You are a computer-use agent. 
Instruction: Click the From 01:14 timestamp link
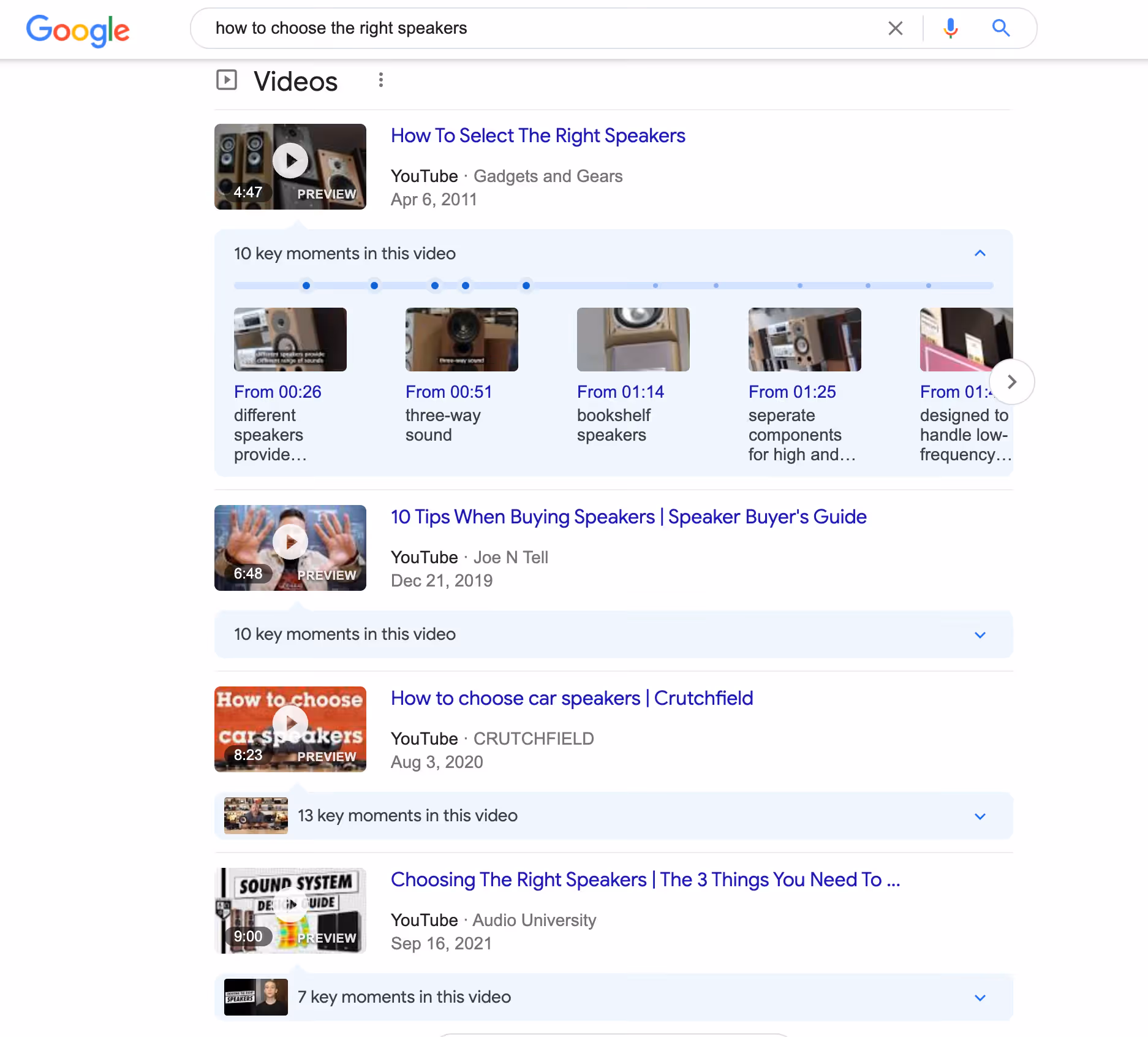tap(621, 392)
